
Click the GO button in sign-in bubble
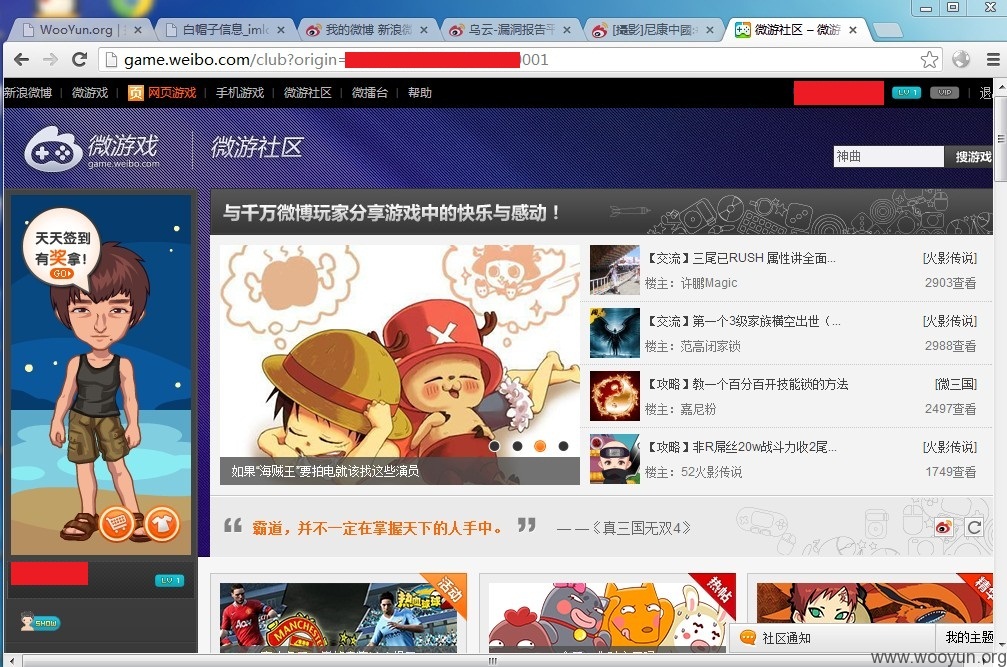click(x=62, y=273)
